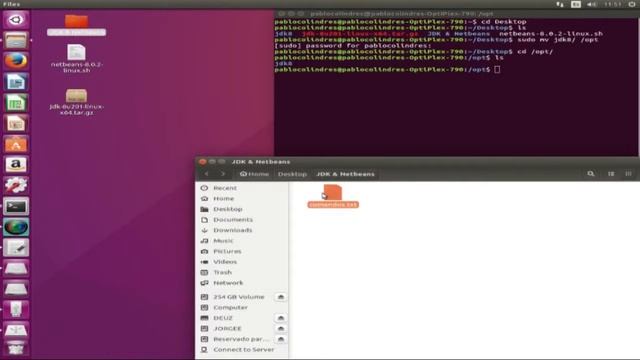640x360 pixels.
Task: Open search in the Files toolbar
Action: 591,174
